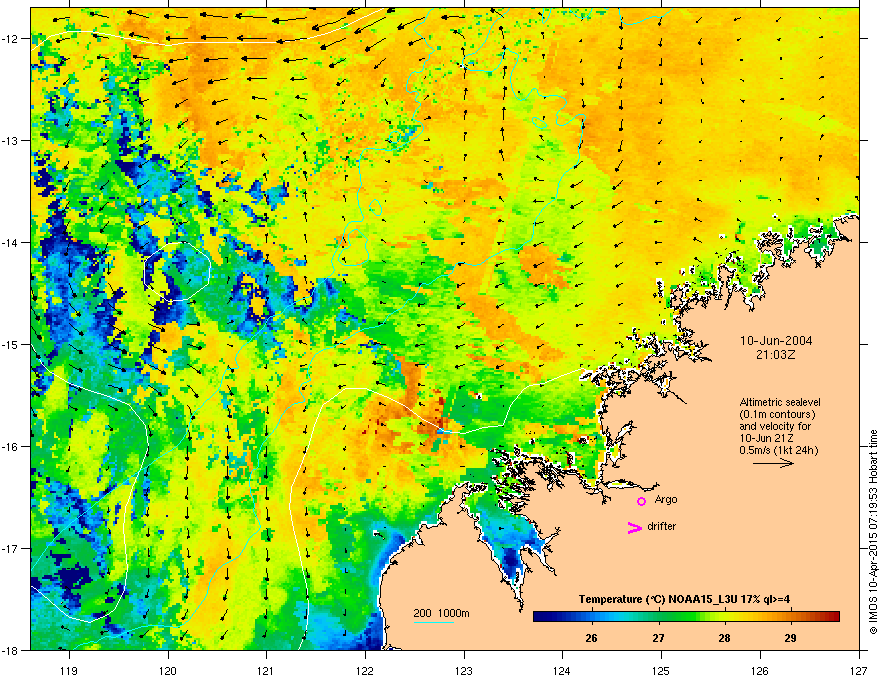
Task: Click the magenta drifter arrowhead legend symbol
Action: coord(634,527)
